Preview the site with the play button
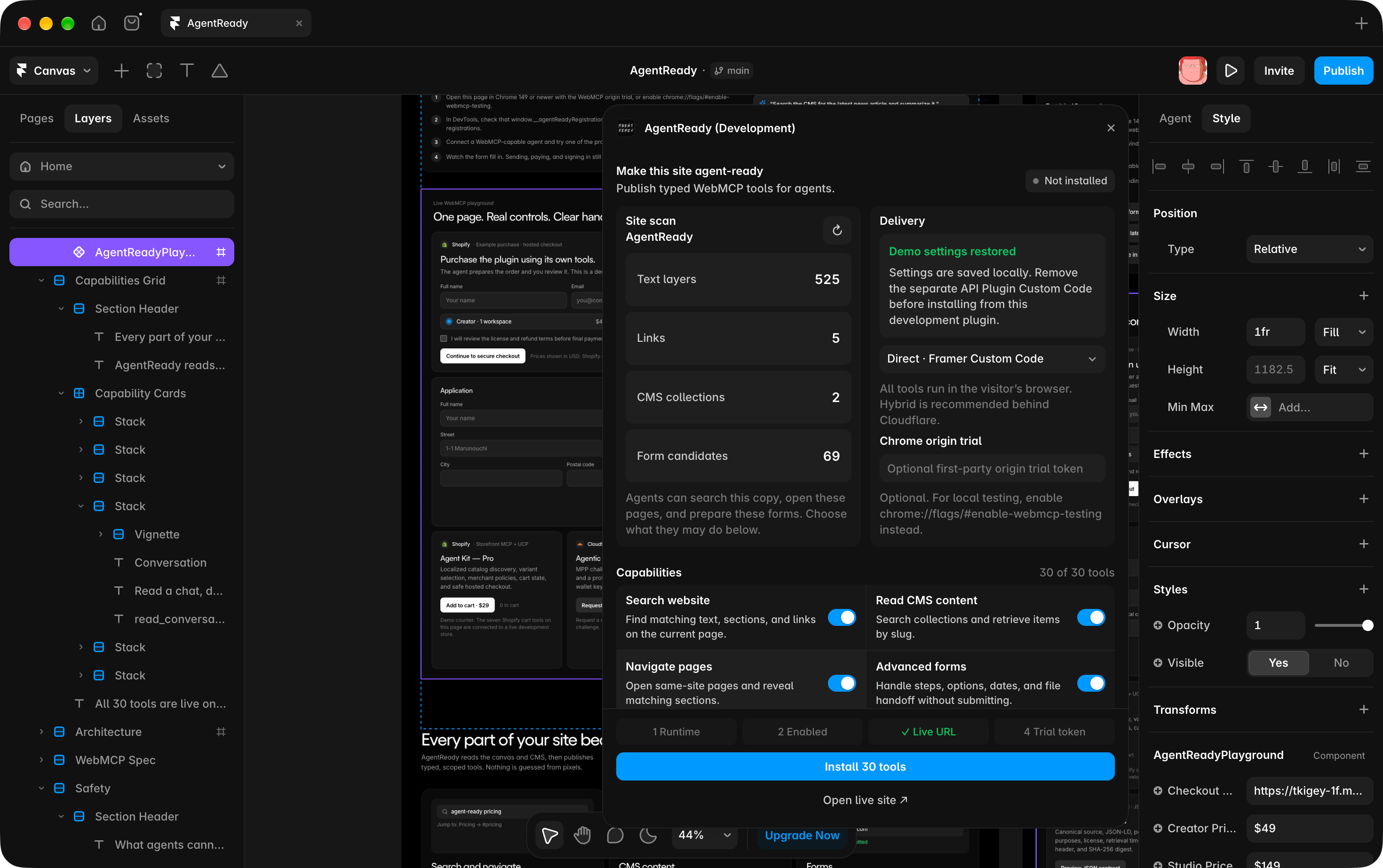This screenshot has height=868, width=1383. point(1230,71)
